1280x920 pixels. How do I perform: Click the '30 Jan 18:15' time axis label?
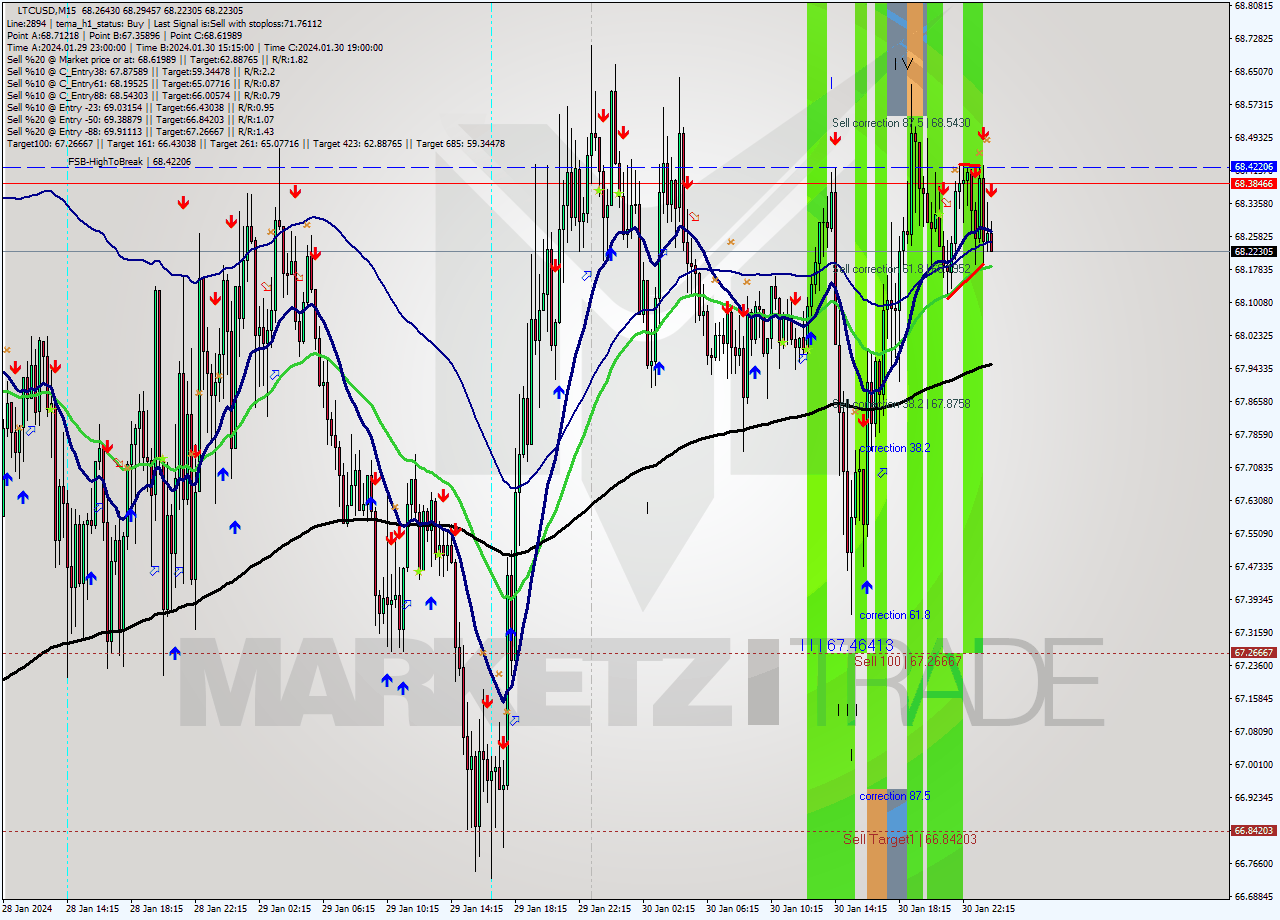(925, 909)
